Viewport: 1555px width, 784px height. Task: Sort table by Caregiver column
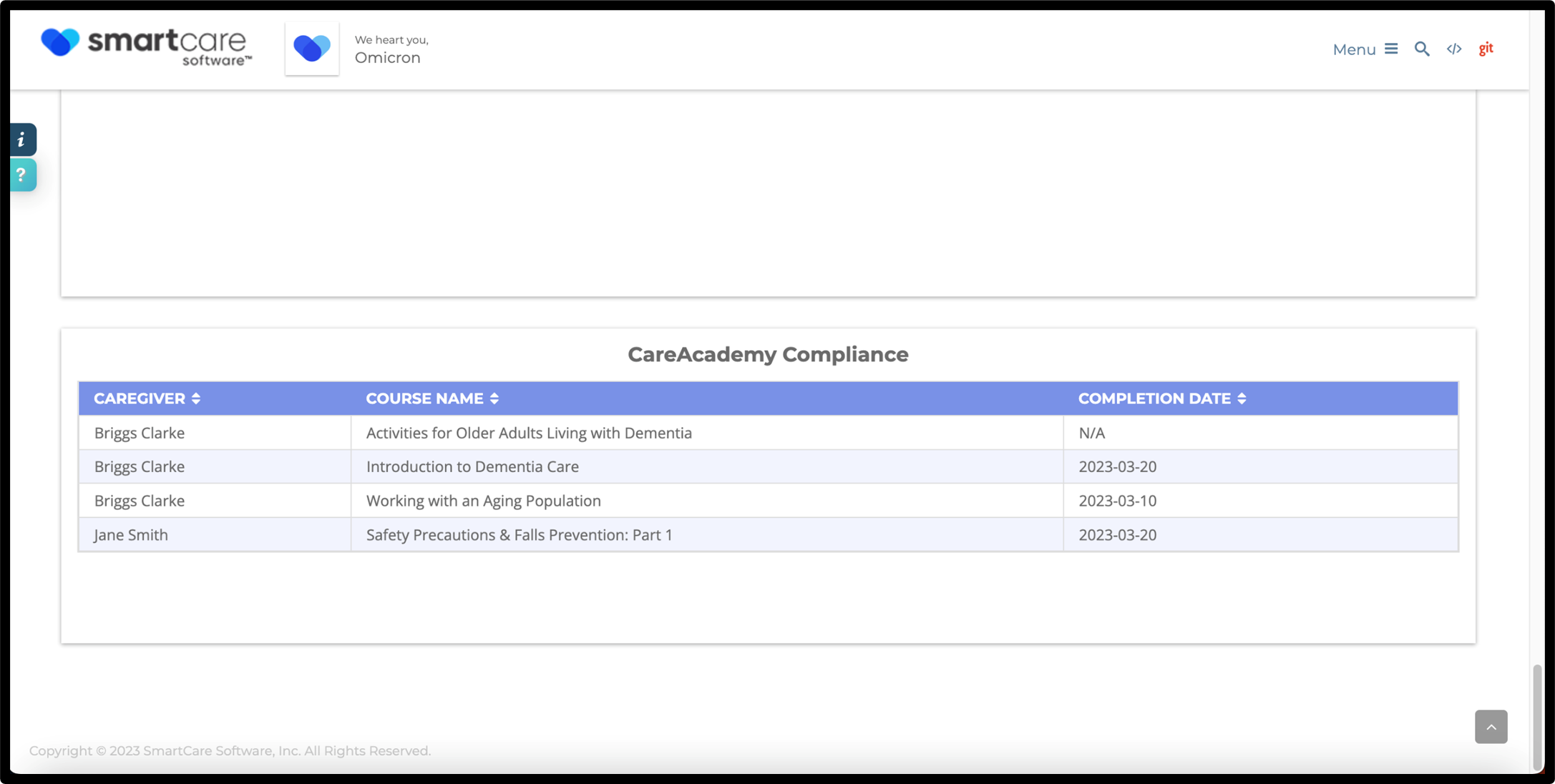(x=147, y=398)
